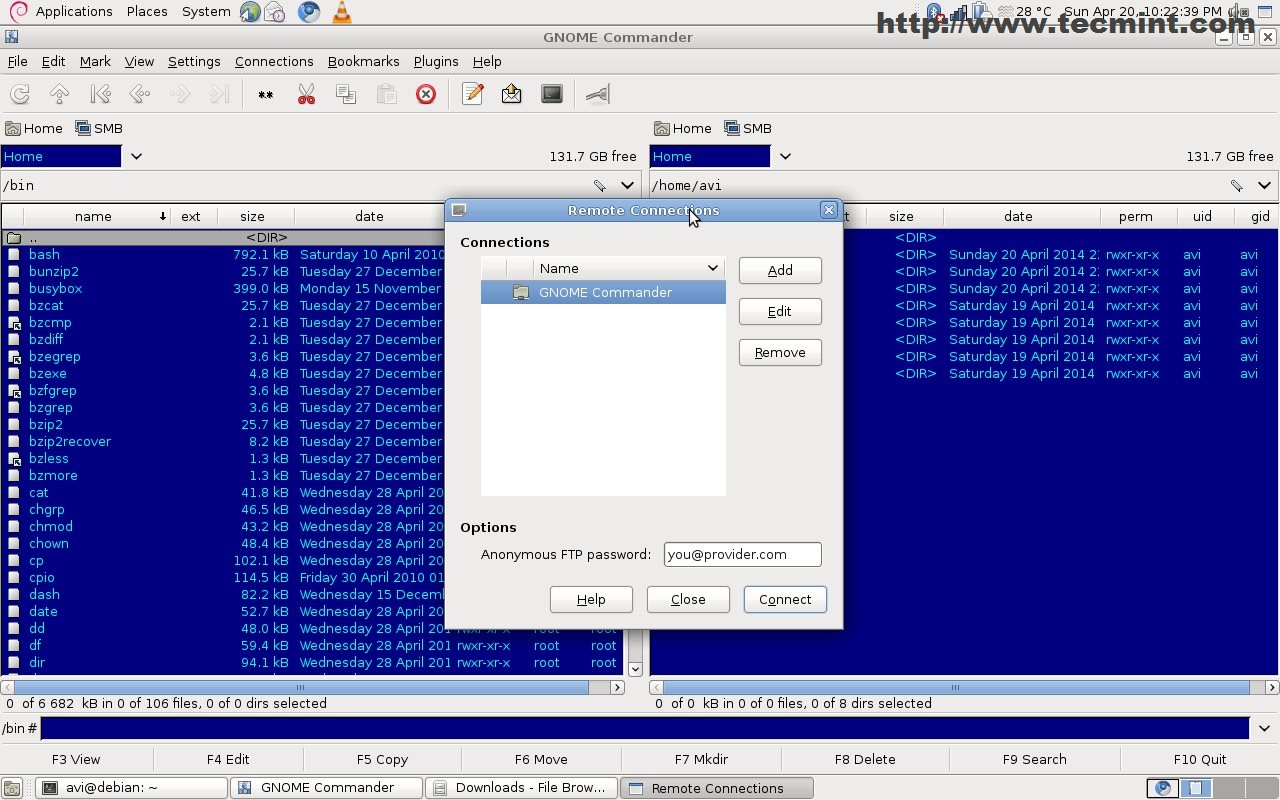The height and width of the screenshot is (800, 1280).
Task: Open the terminal icon in the toolbar
Action: coord(552,94)
